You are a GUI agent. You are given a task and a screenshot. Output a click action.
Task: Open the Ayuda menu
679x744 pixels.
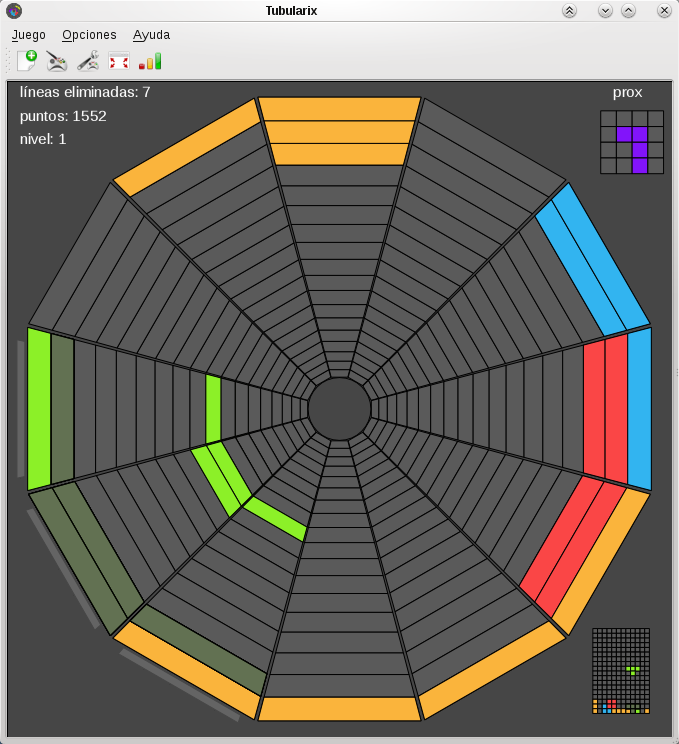tap(151, 35)
